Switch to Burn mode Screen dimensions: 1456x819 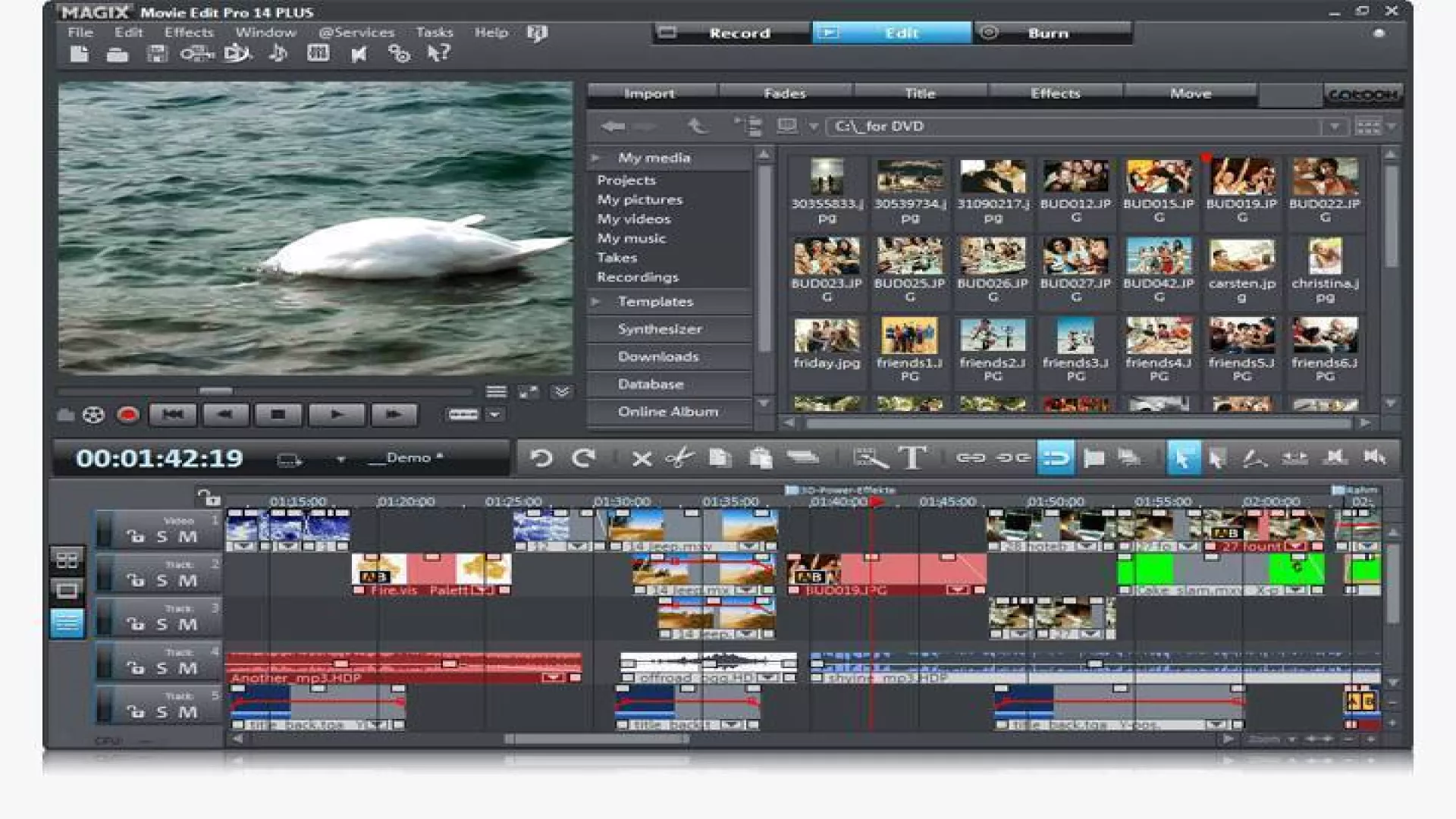tap(1048, 33)
